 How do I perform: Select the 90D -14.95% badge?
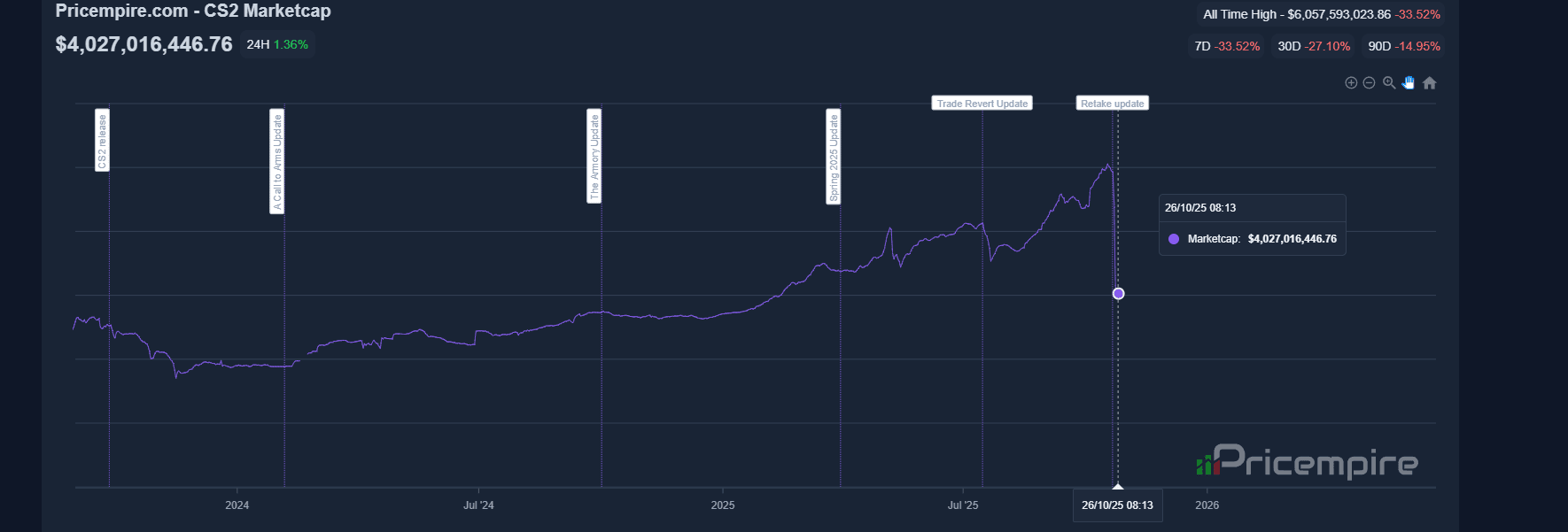pos(1401,46)
